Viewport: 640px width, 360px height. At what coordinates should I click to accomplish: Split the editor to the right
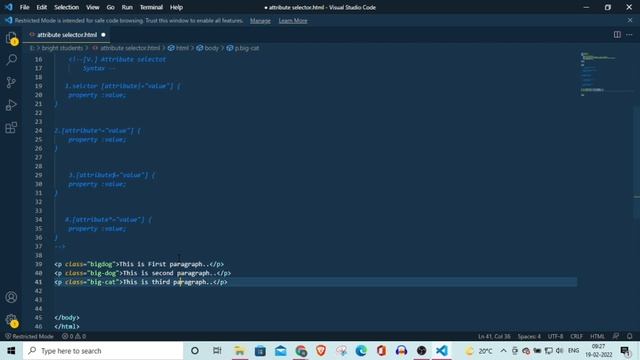tap(617, 35)
